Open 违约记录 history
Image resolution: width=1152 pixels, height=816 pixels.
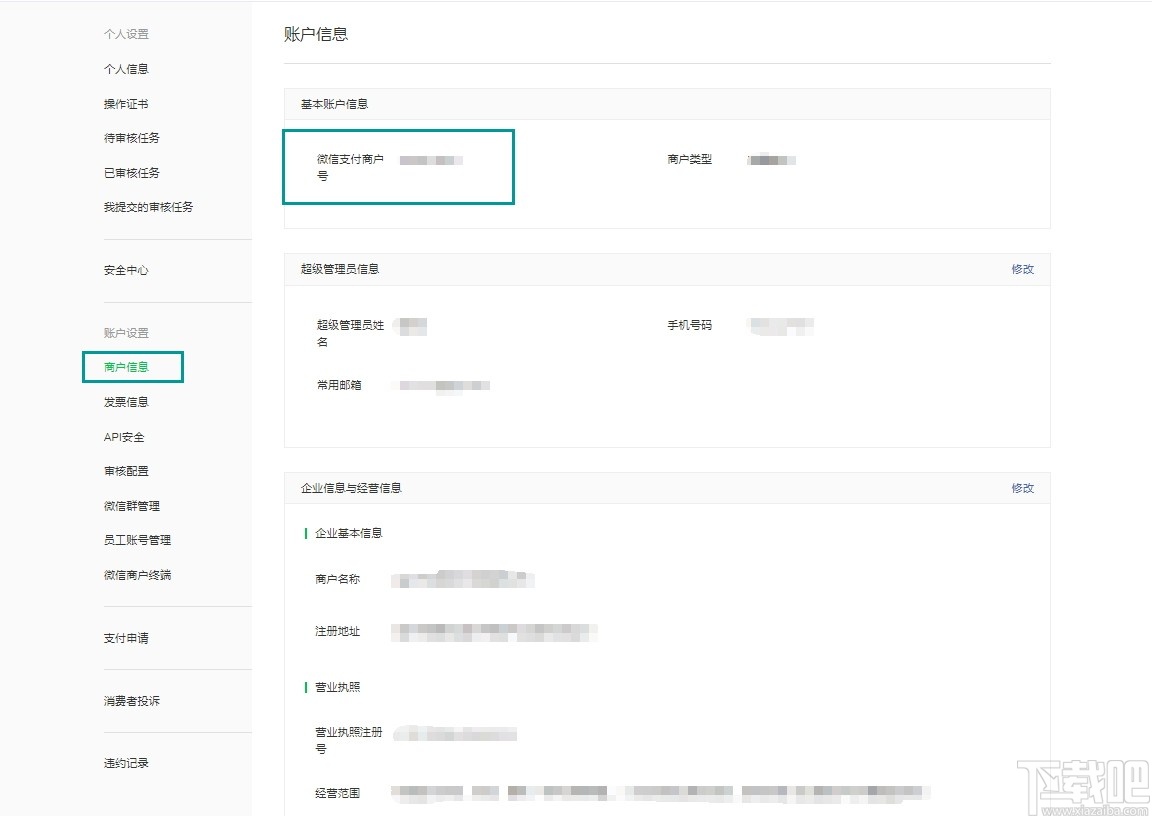point(124,762)
